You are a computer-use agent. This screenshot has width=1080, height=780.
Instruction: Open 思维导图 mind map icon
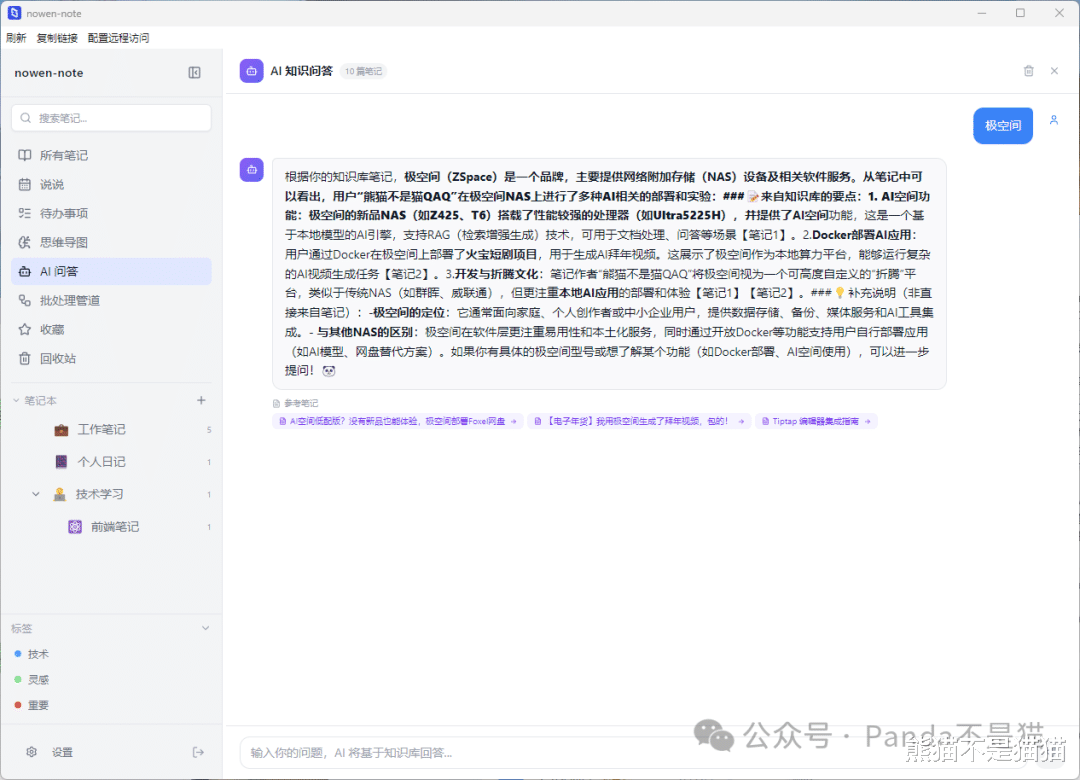25,242
